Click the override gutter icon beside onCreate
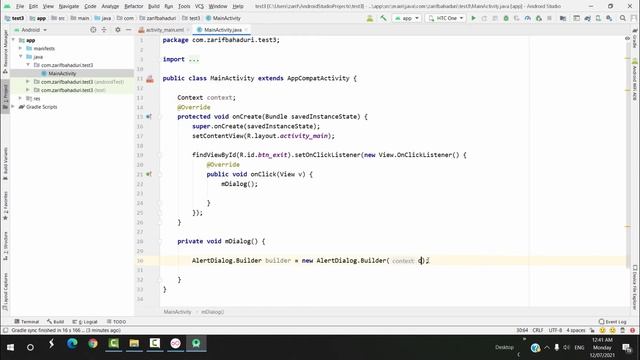640x360 pixels. tap(149, 117)
